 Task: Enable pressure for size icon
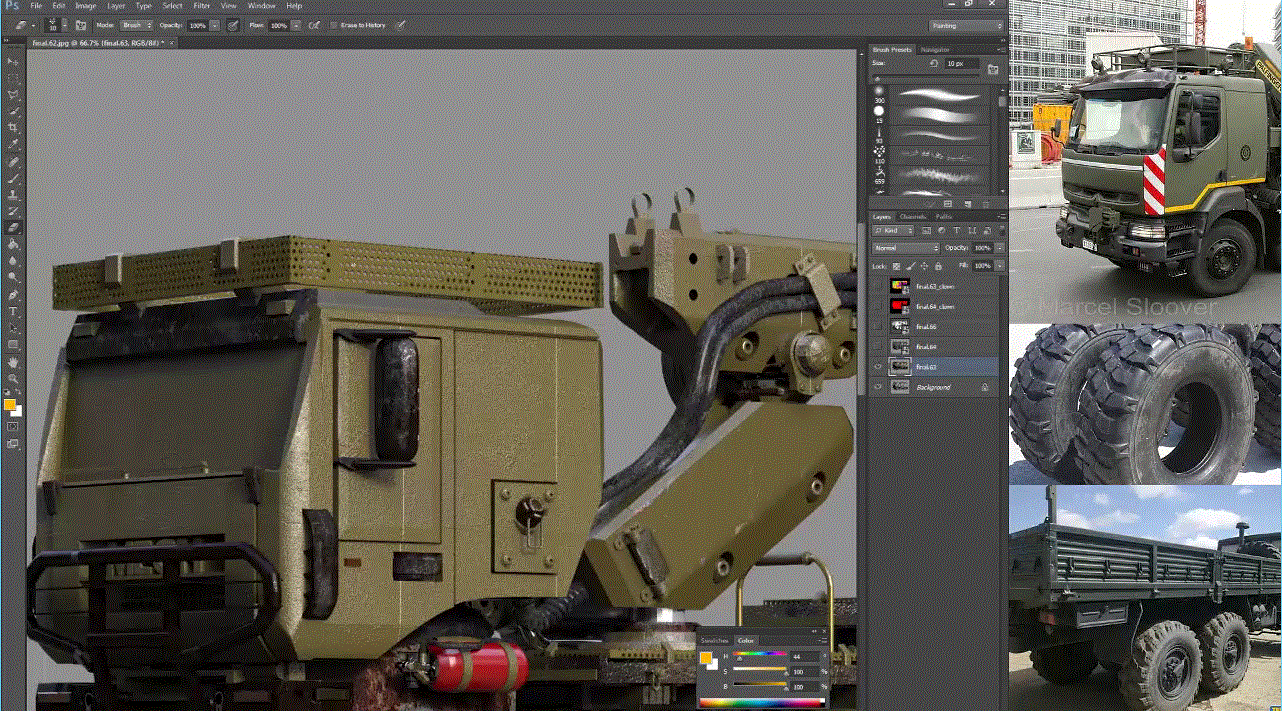click(400, 24)
